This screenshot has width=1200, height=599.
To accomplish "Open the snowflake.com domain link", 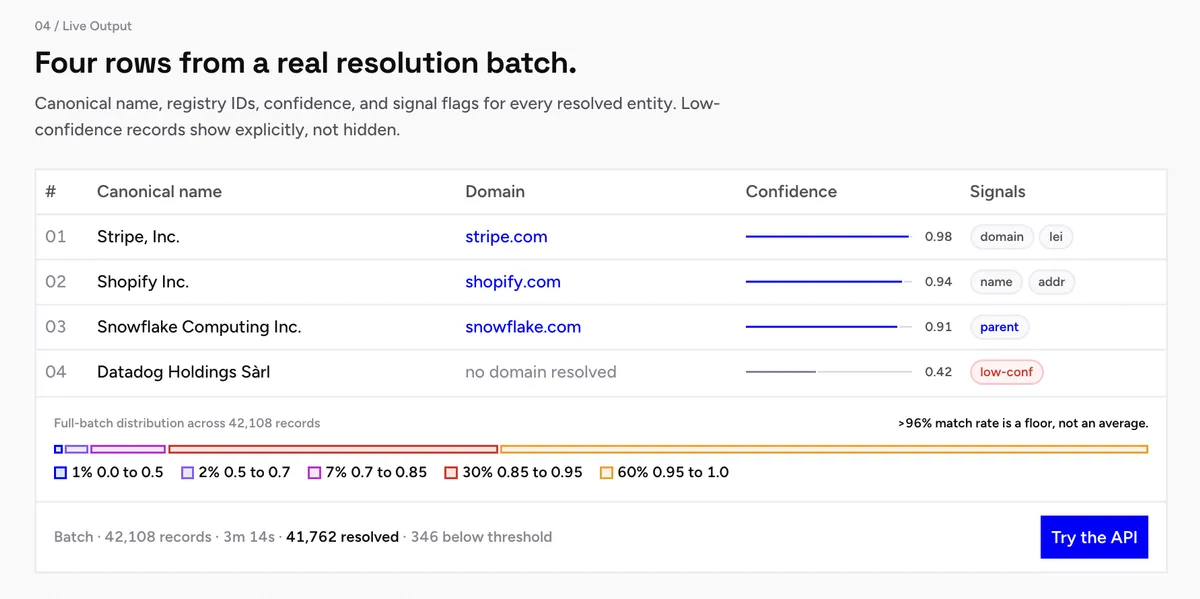I will (x=523, y=327).
